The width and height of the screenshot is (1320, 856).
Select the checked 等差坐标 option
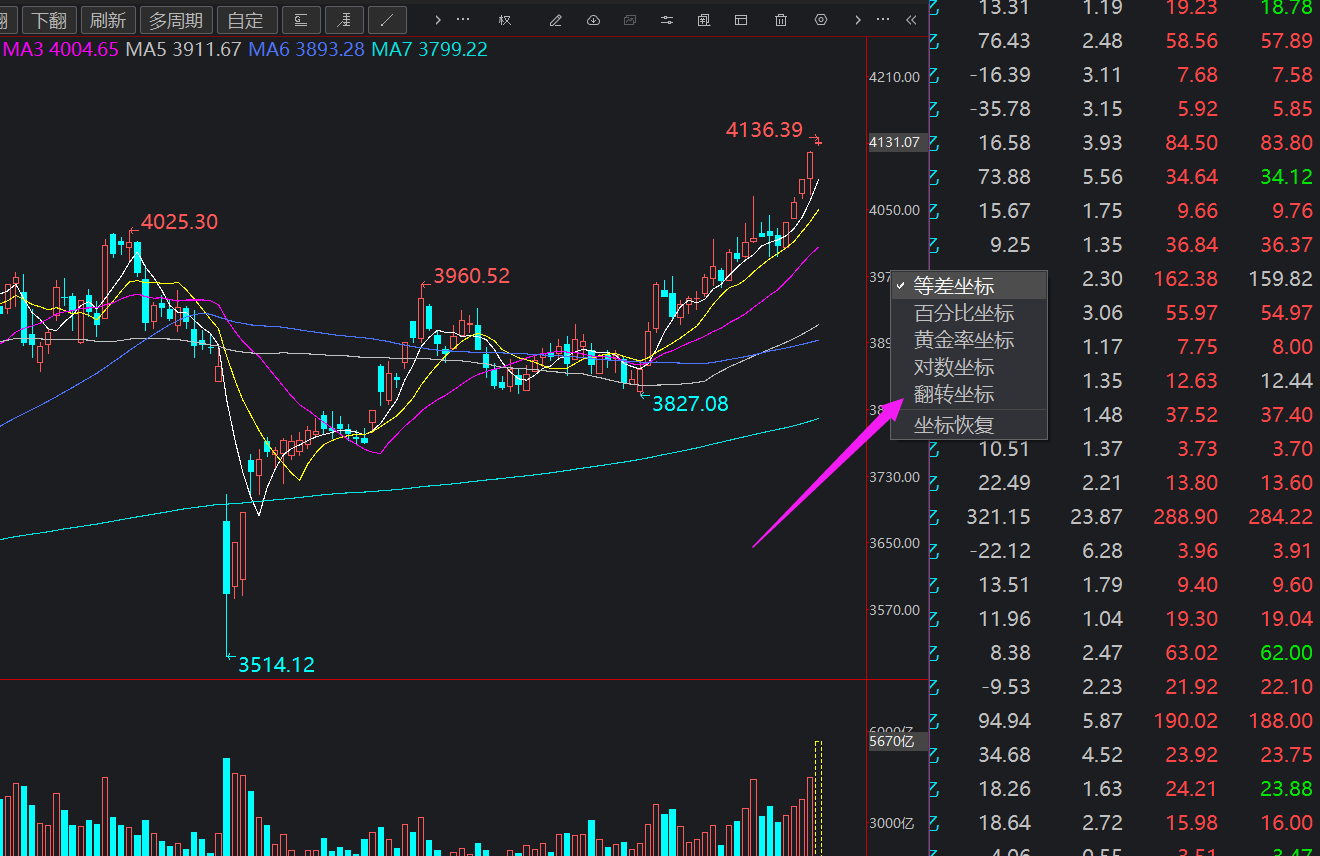click(x=969, y=286)
